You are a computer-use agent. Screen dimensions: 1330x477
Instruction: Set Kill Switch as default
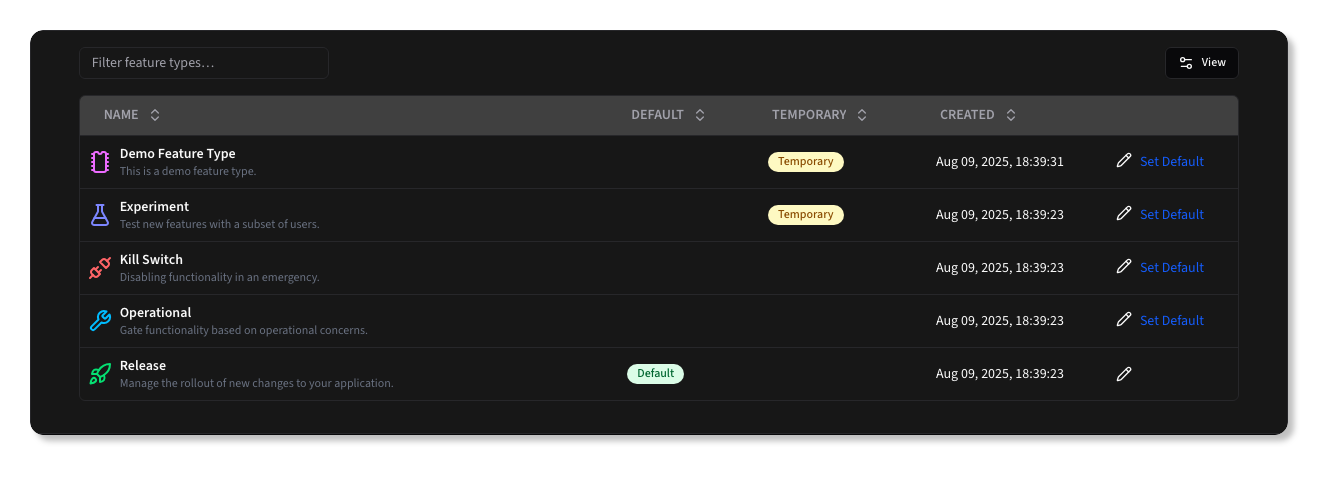(x=1171, y=267)
